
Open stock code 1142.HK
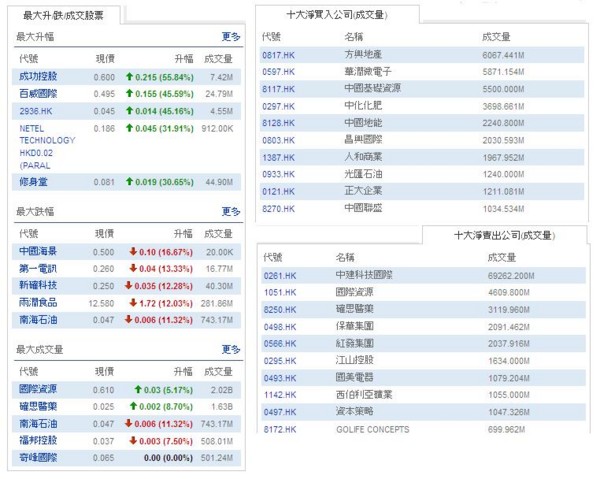280,395
